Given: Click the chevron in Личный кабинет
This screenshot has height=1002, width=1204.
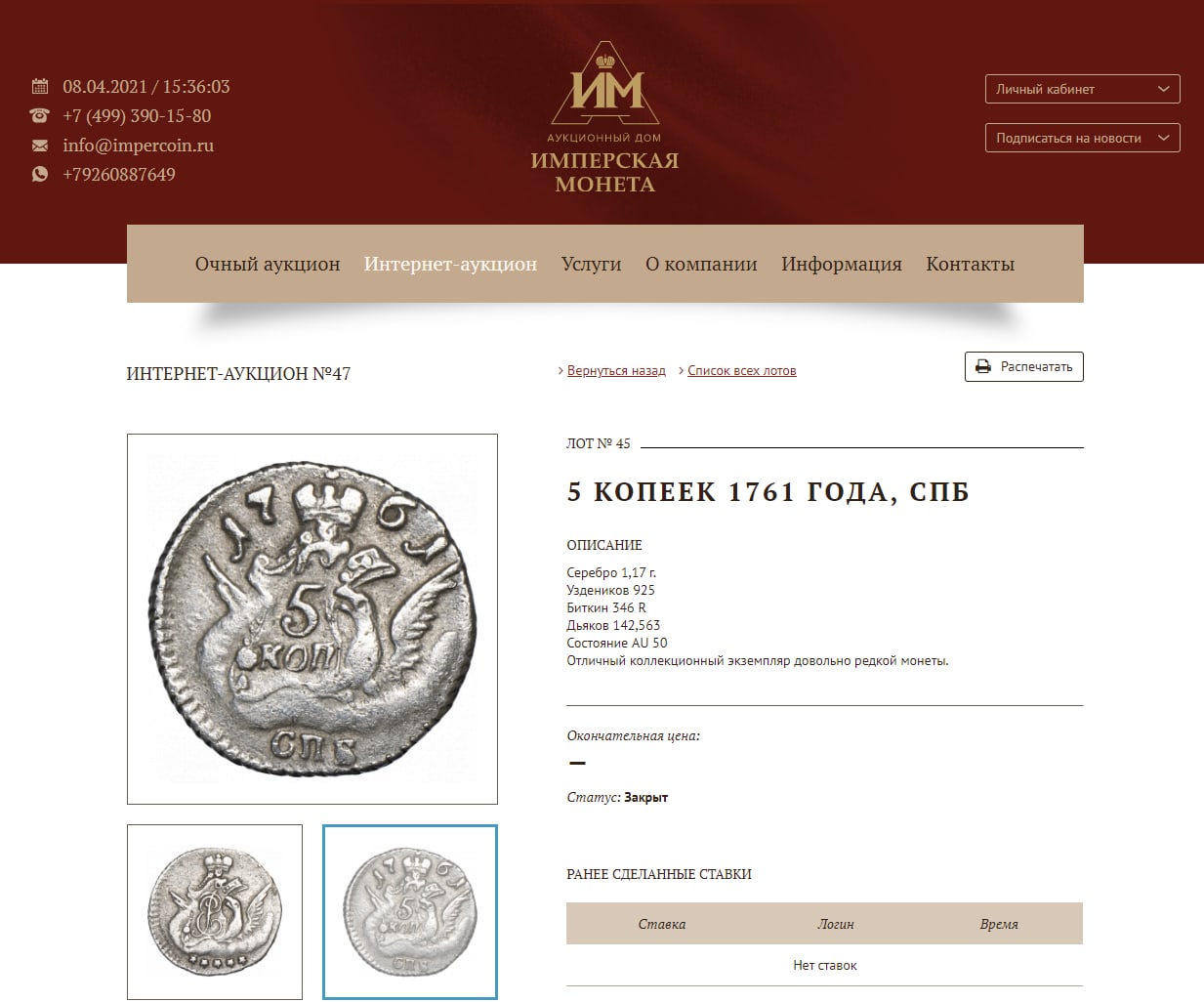Looking at the screenshot, I should click(1163, 89).
